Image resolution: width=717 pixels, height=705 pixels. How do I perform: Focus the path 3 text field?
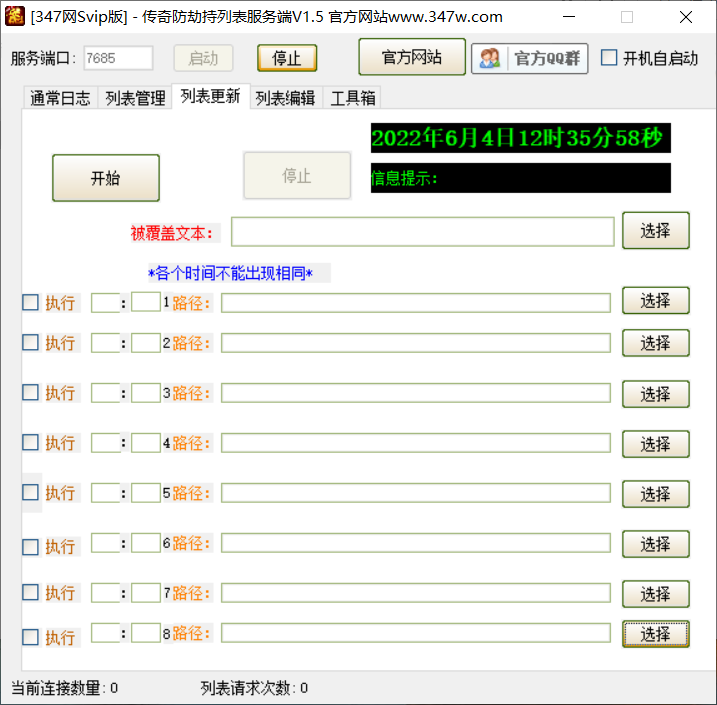[416, 393]
